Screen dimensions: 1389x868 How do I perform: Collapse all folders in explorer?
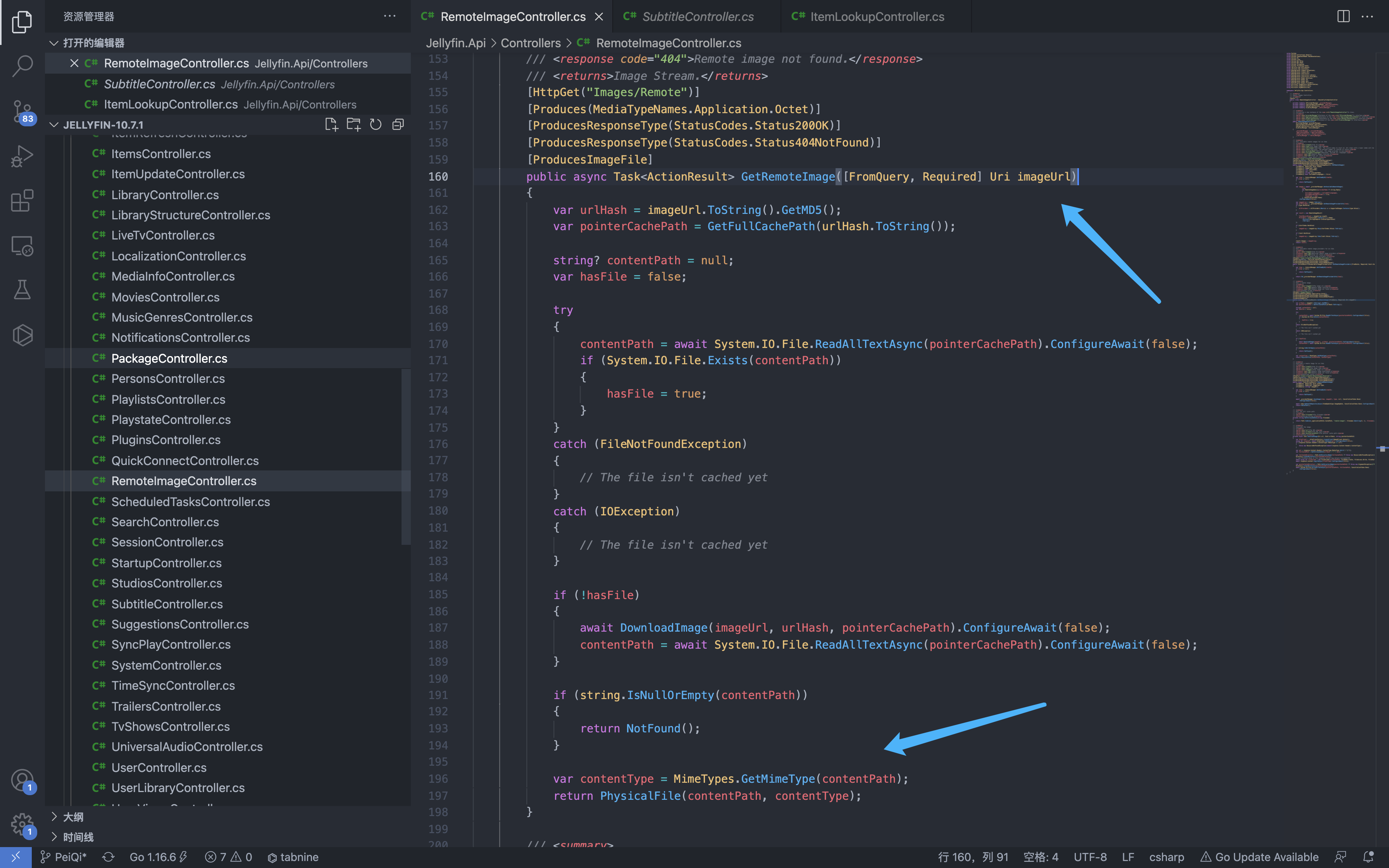[398, 124]
